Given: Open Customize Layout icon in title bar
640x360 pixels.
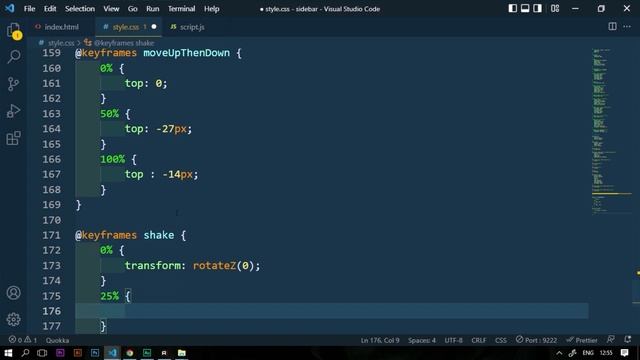Looking at the screenshot, I should 555,9.
